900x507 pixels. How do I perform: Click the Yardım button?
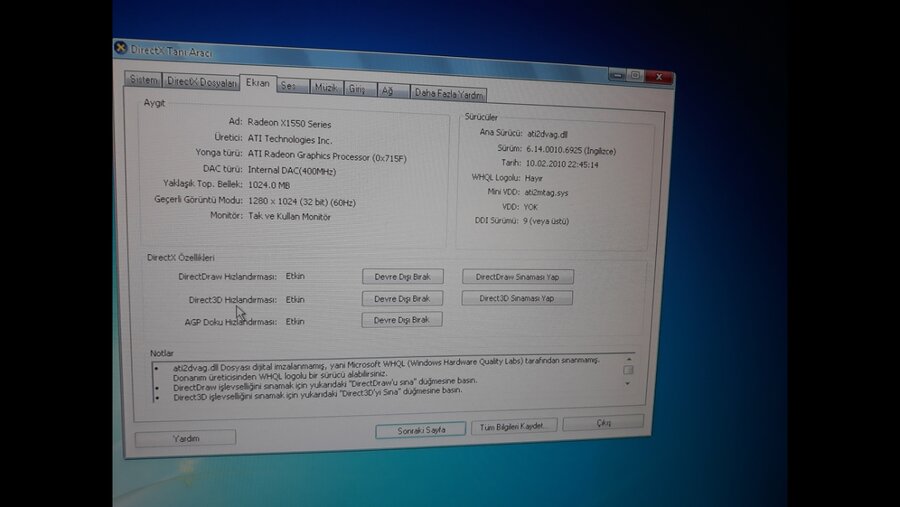[185, 438]
